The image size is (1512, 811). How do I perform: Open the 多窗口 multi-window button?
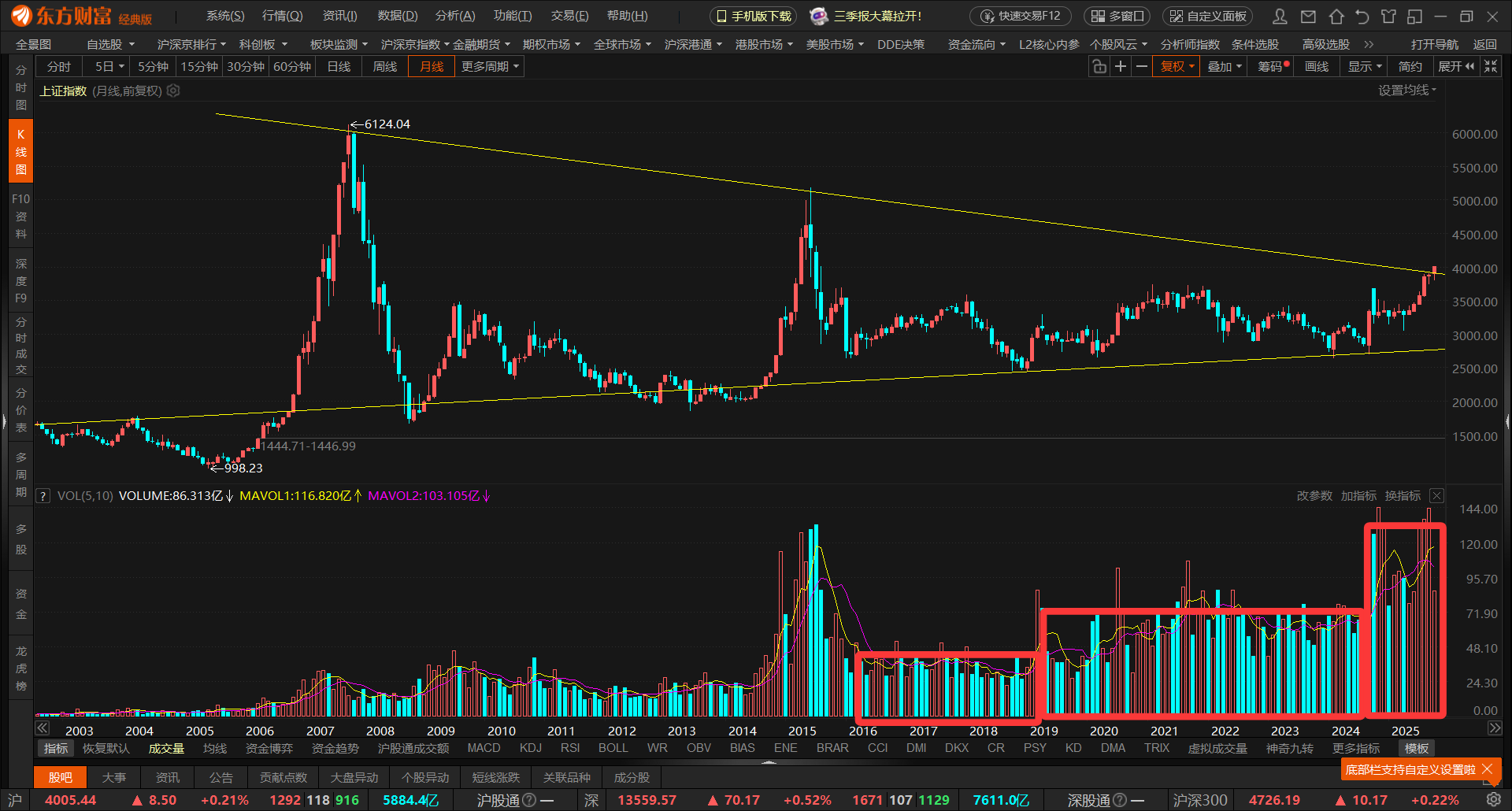(1117, 16)
